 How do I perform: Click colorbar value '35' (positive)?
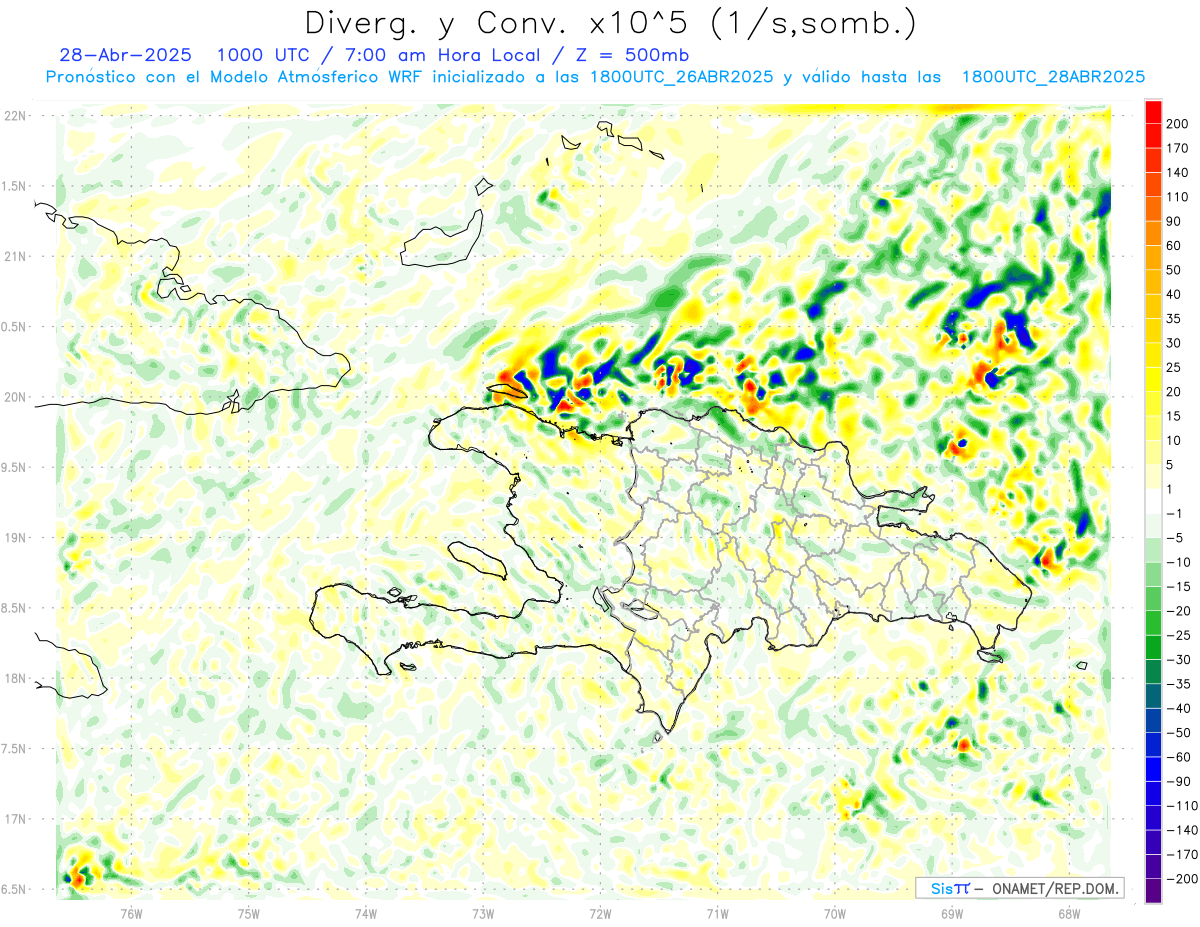tap(1174, 318)
